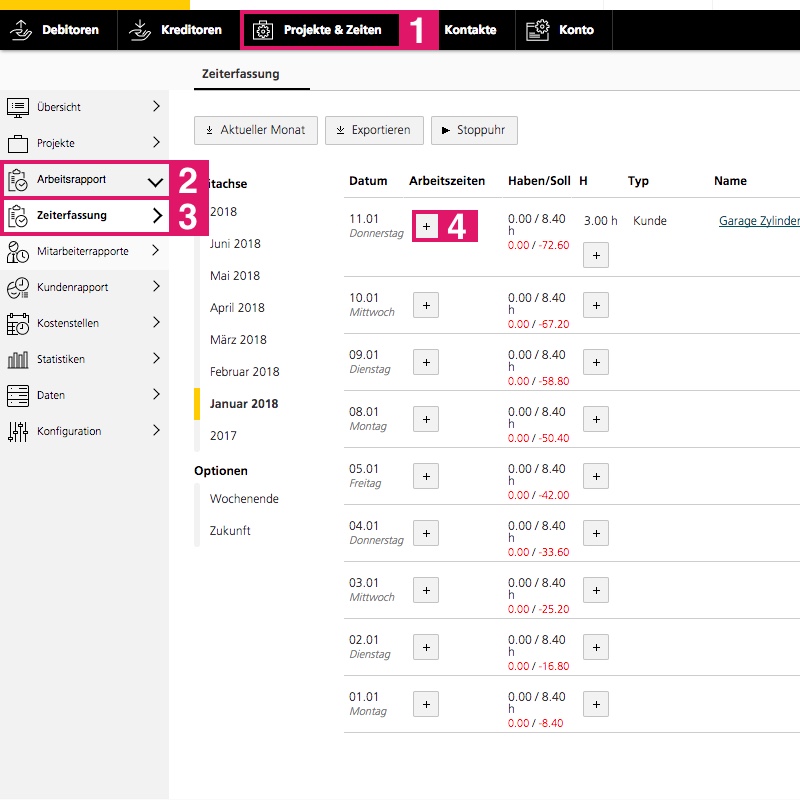Click the Projekte briefcase icon
The height and width of the screenshot is (800, 800).
click(18, 143)
